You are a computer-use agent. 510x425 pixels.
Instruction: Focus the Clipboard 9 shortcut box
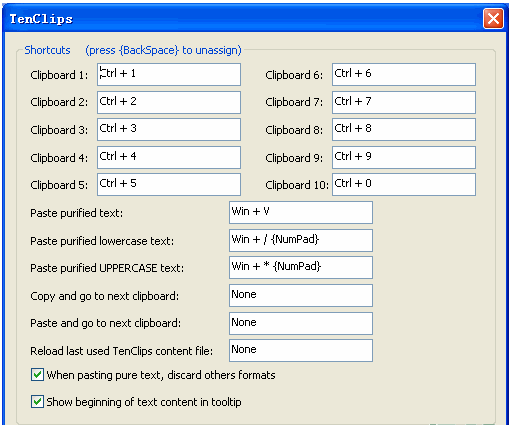(x=404, y=157)
